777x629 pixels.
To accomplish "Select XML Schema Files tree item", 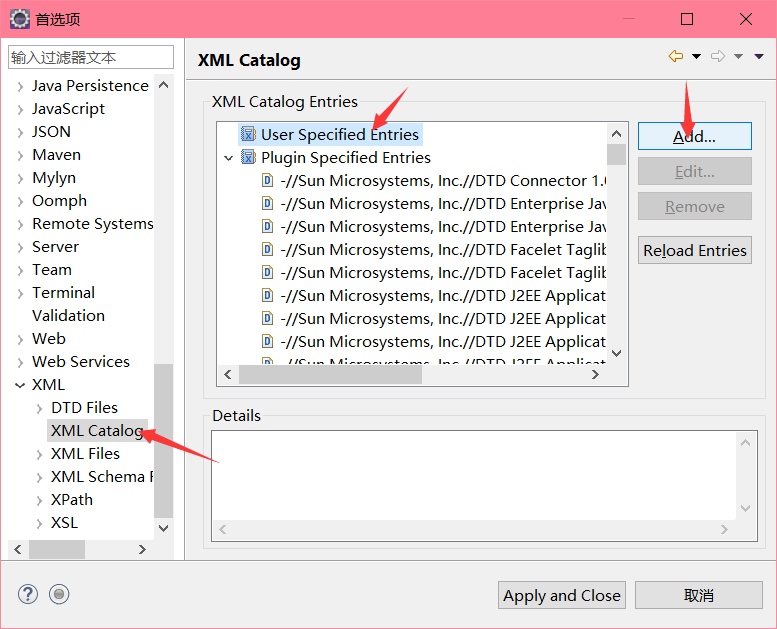I will [x=102, y=476].
